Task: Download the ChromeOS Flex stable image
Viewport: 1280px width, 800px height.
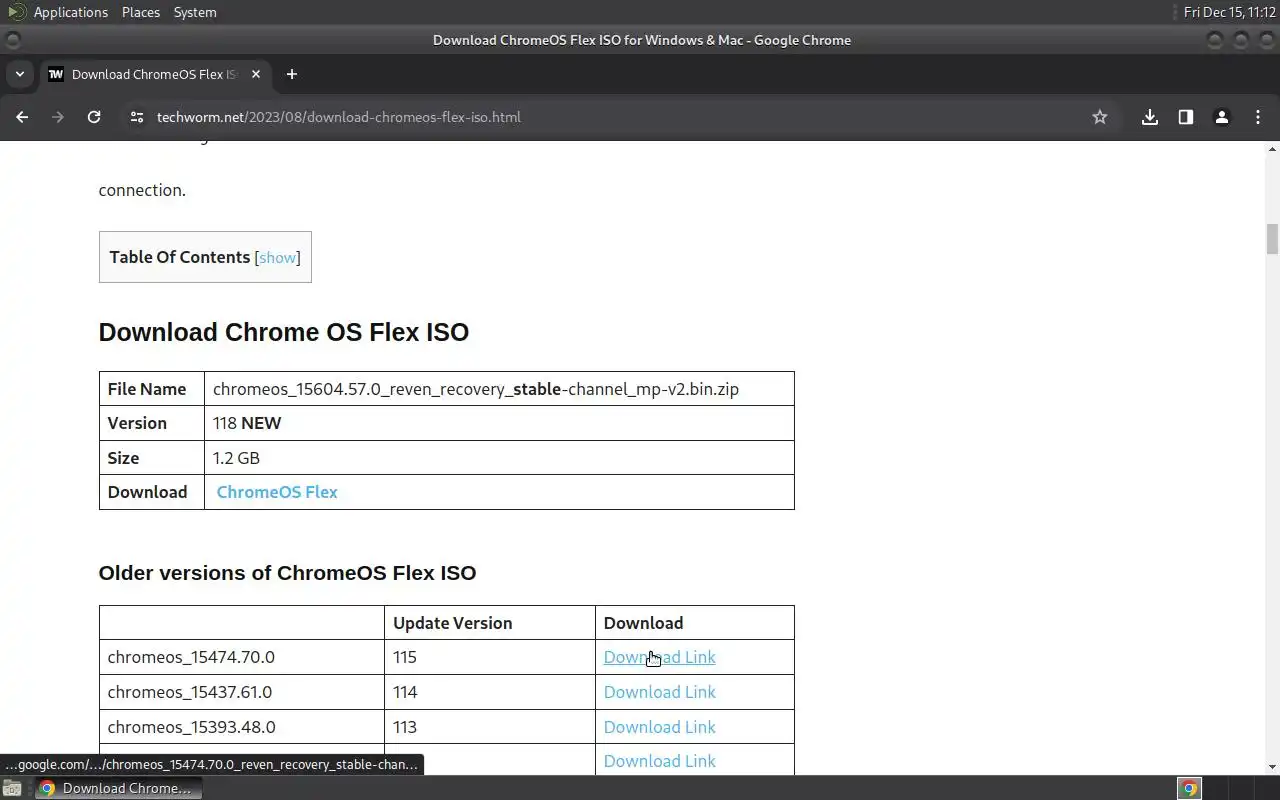Action: 277,492
